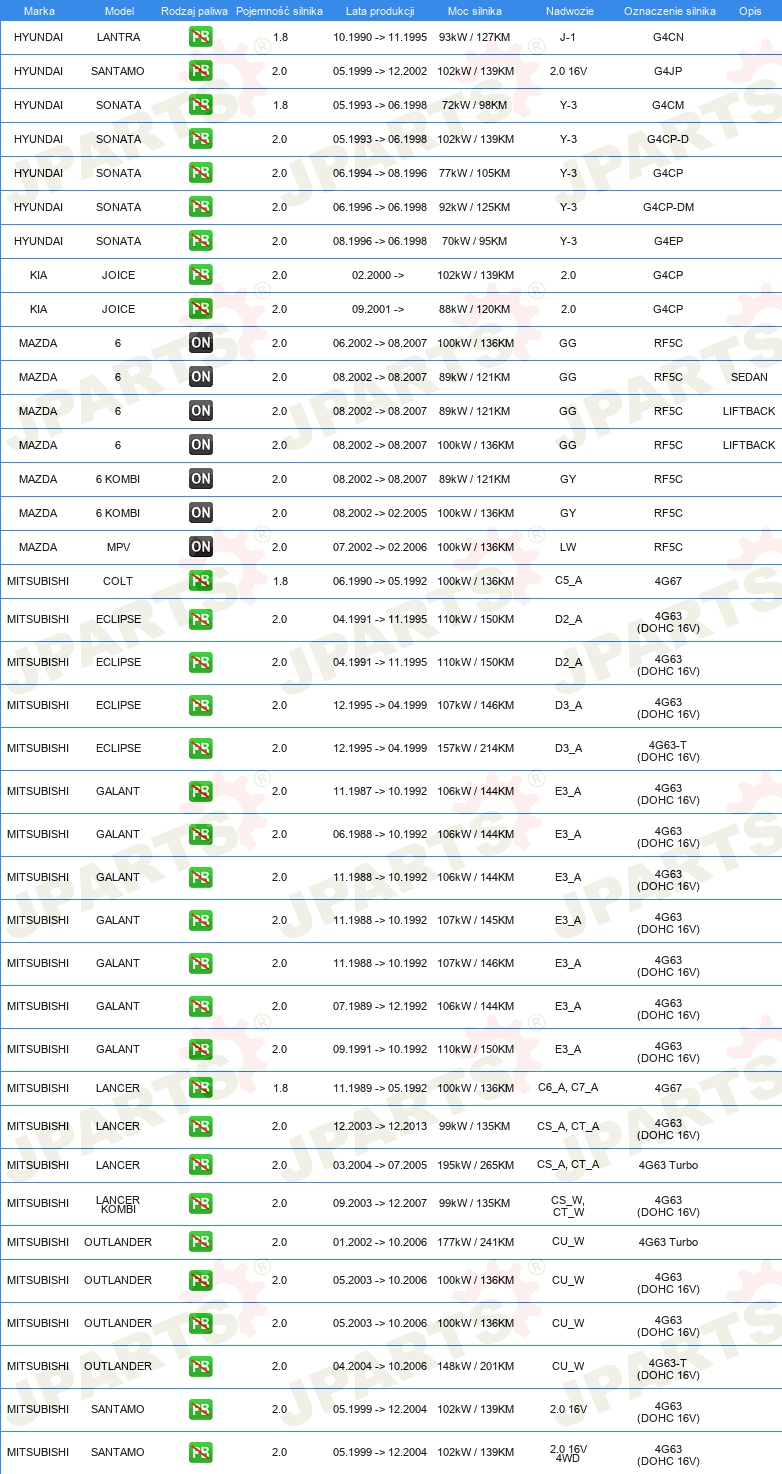This screenshot has height=1474, width=782.
Task: Select the J-1 body cell
Action: [568, 37]
